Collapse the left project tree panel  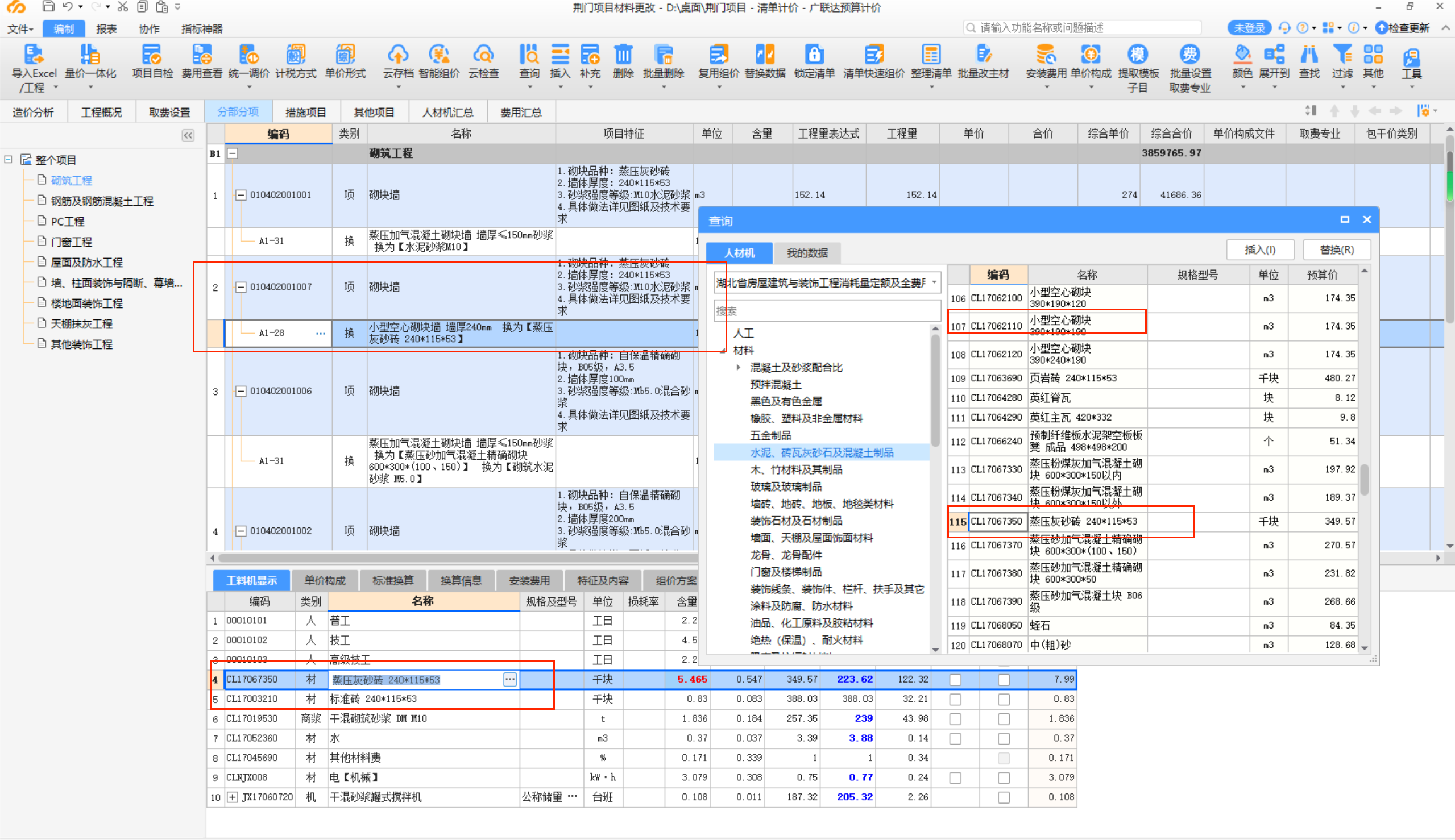[188, 136]
